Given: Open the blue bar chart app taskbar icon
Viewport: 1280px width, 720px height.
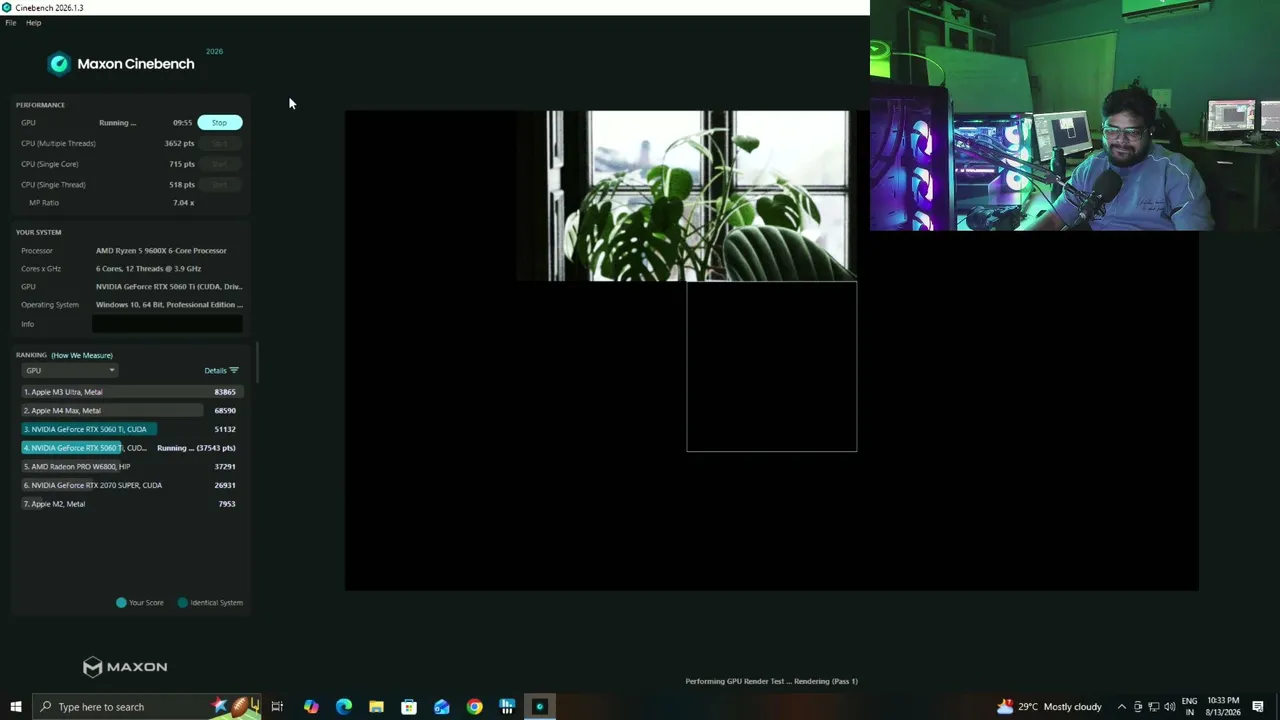Looking at the screenshot, I should click(x=507, y=707).
